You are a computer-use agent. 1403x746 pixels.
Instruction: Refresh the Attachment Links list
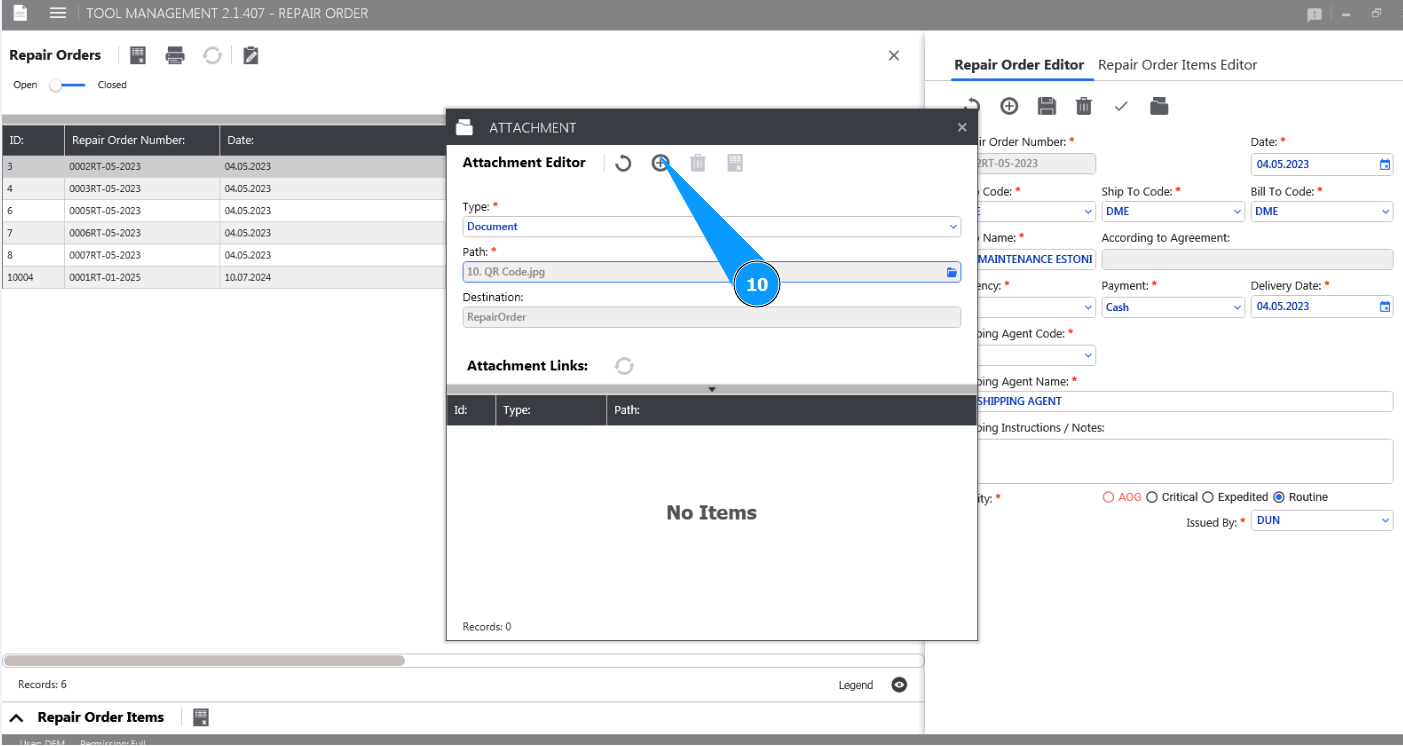[624, 366]
